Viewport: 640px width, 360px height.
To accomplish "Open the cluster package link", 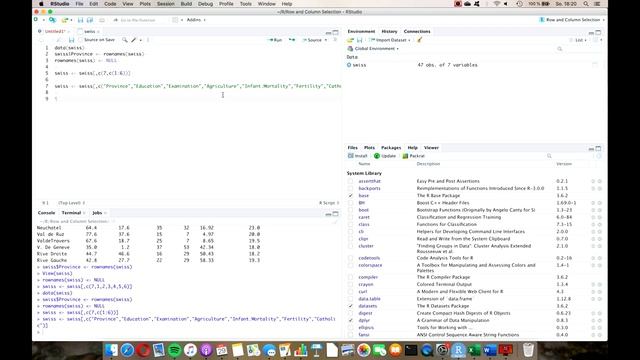I will [366, 246].
